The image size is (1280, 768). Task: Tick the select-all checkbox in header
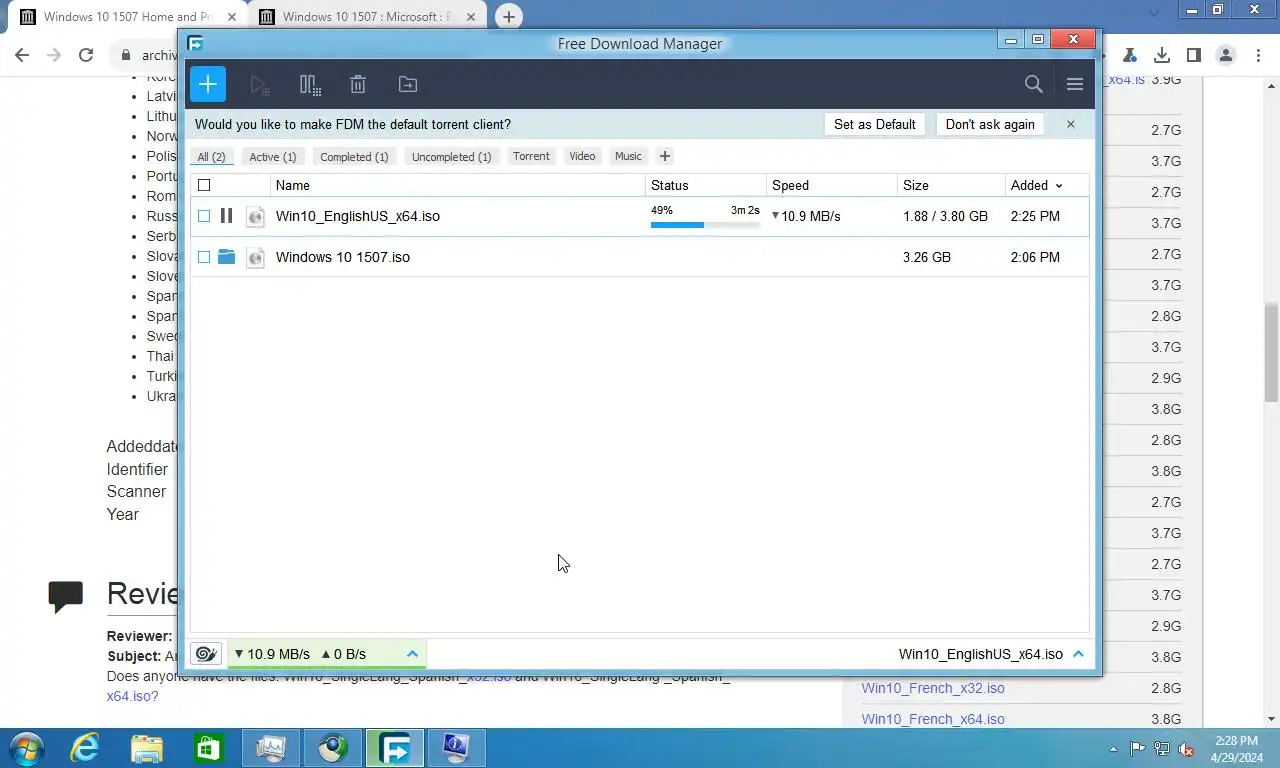[x=204, y=185]
